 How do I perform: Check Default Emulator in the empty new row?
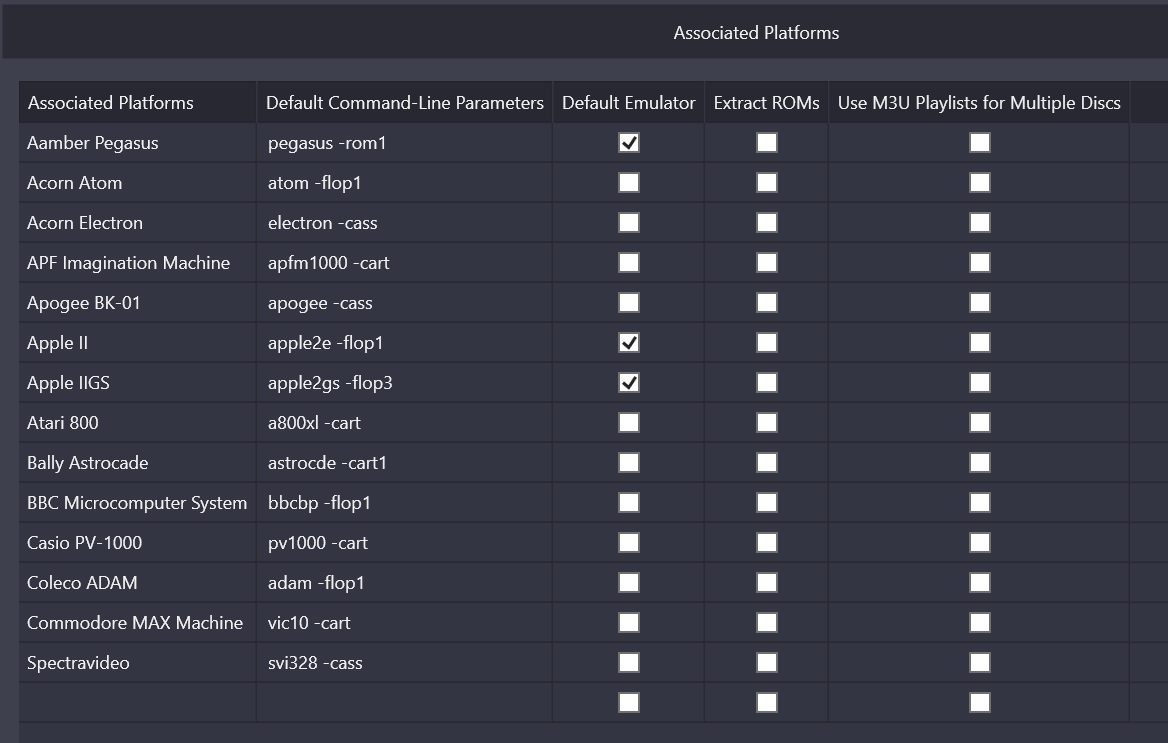coord(629,703)
